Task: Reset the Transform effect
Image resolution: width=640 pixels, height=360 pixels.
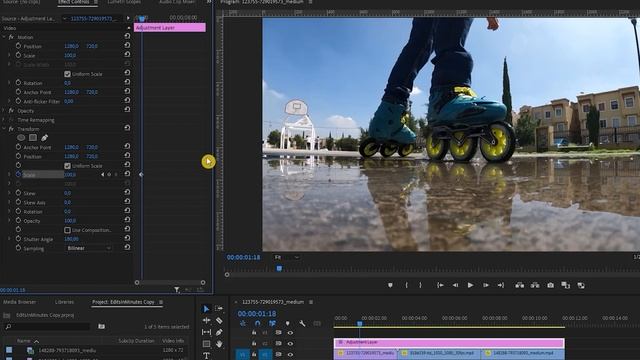Action: (x=127, y=128)
